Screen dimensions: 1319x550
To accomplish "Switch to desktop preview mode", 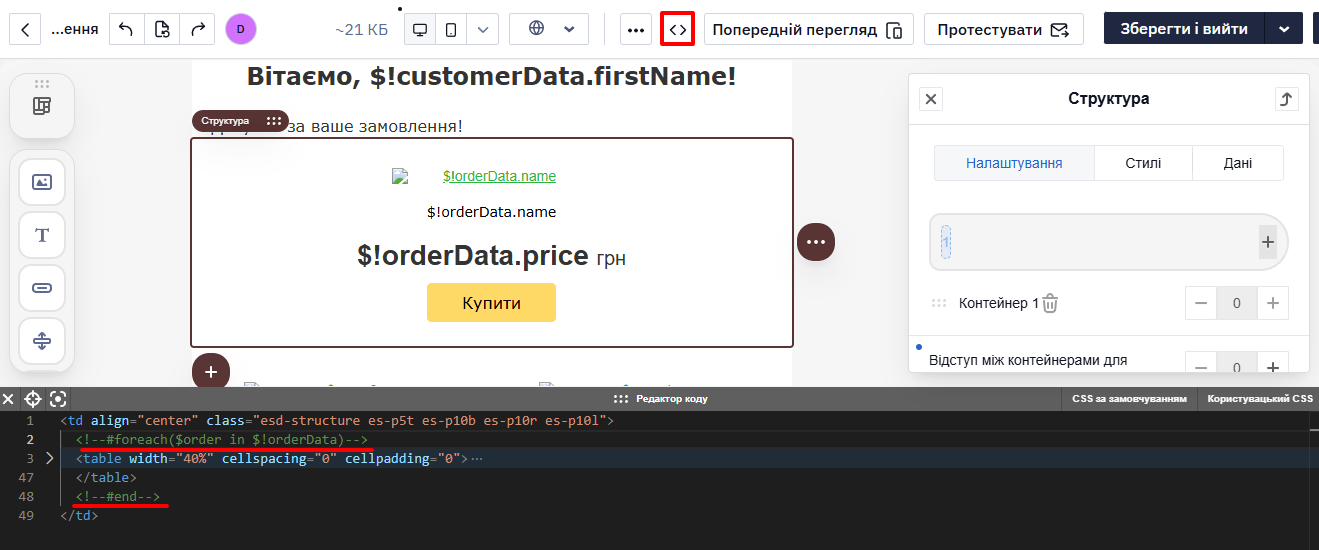I will tap(420, 29).
